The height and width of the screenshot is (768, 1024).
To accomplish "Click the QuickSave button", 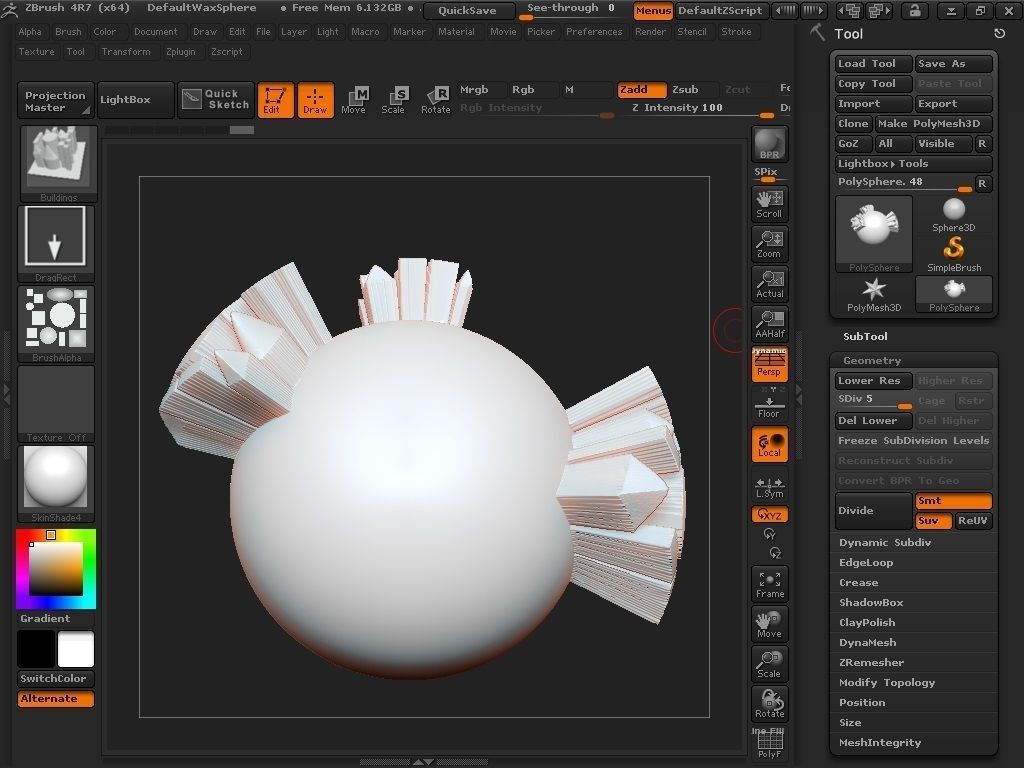I will 468,10.
